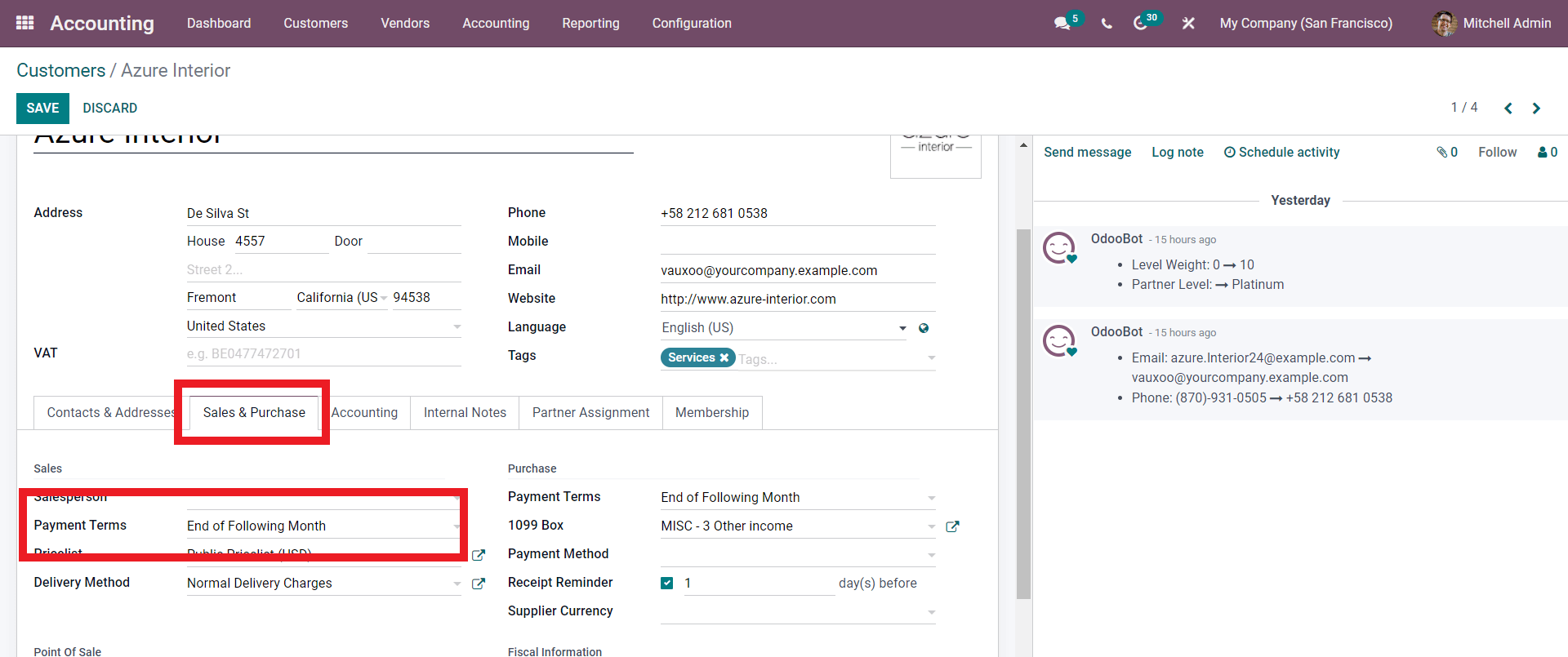Open external link for 1099 Box field

(x=952, y=526)
